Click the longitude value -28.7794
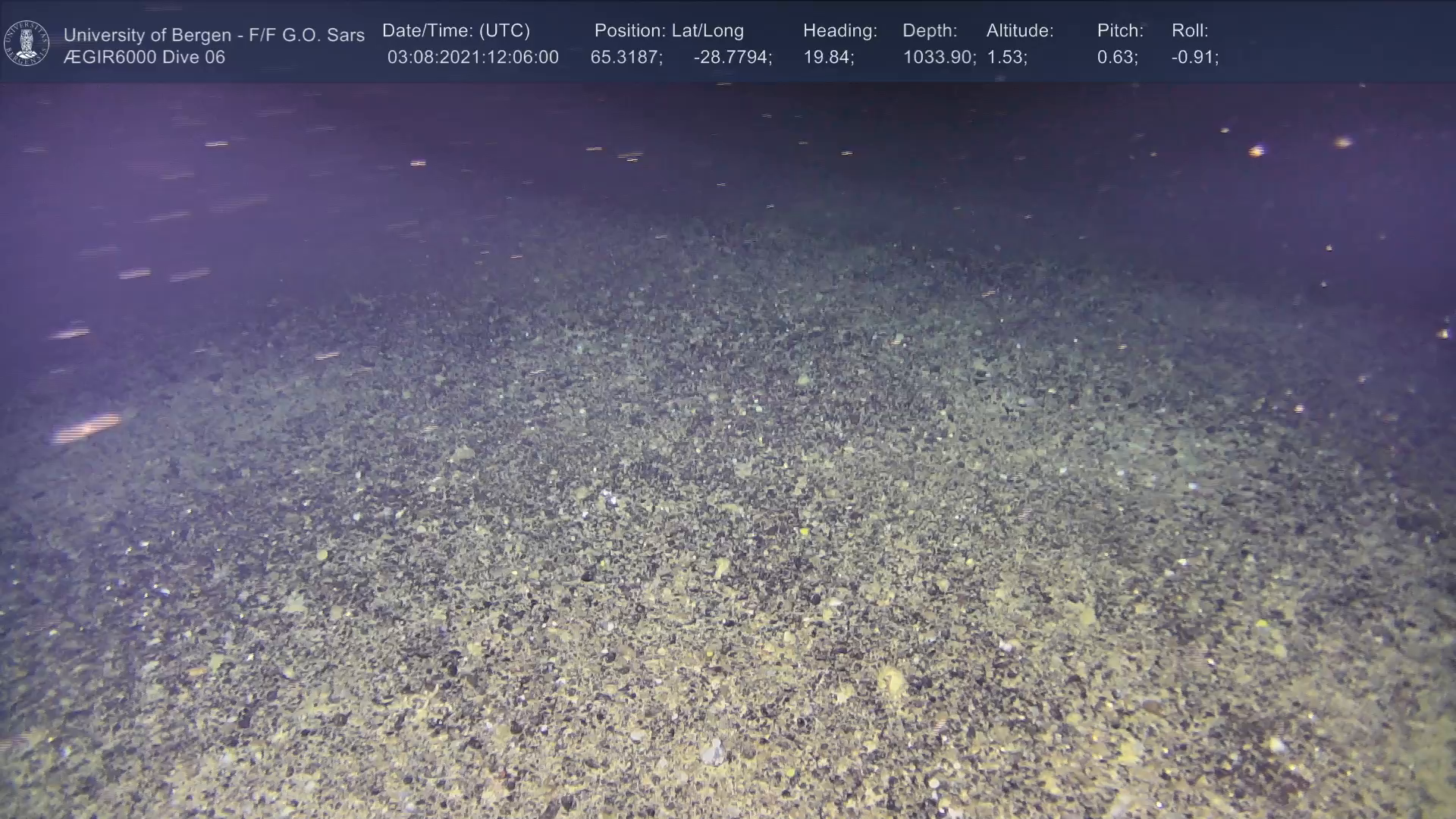 (732, 58)
